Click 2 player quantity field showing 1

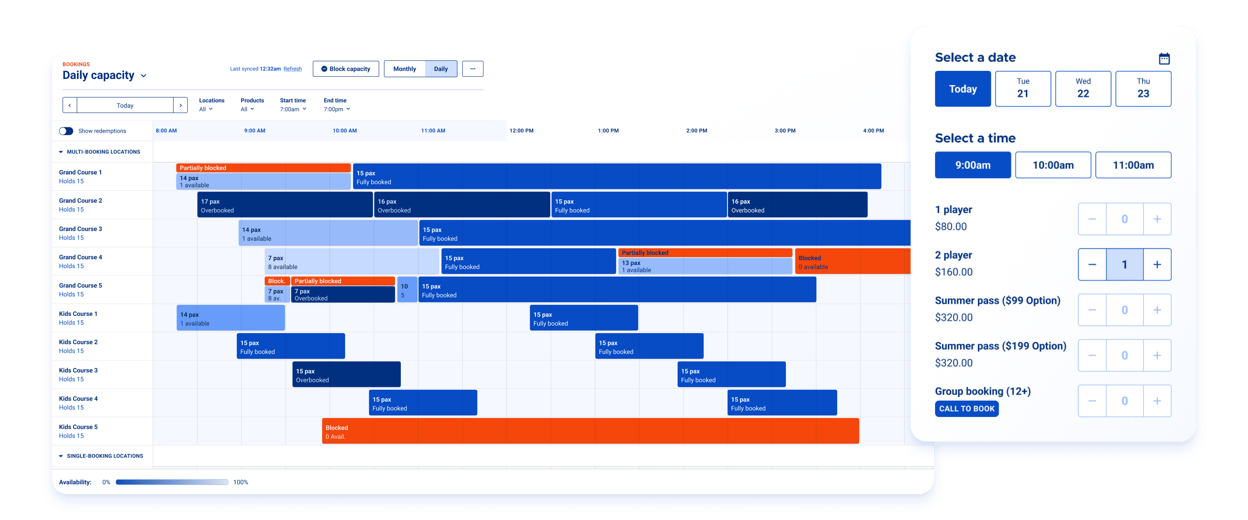[x=1125, y=265]
